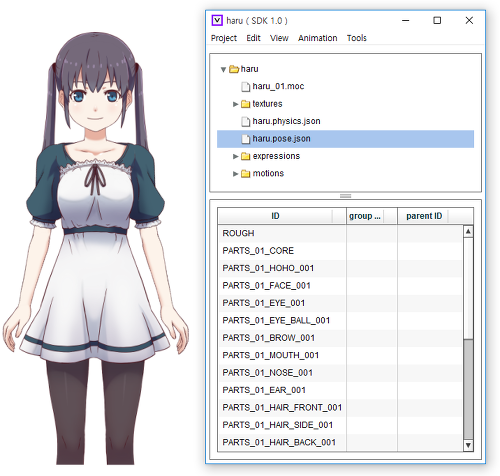Viewport: 500px width, 476px height.
Task: Click the haru.physics.json file icon
Action: point(246,121)
